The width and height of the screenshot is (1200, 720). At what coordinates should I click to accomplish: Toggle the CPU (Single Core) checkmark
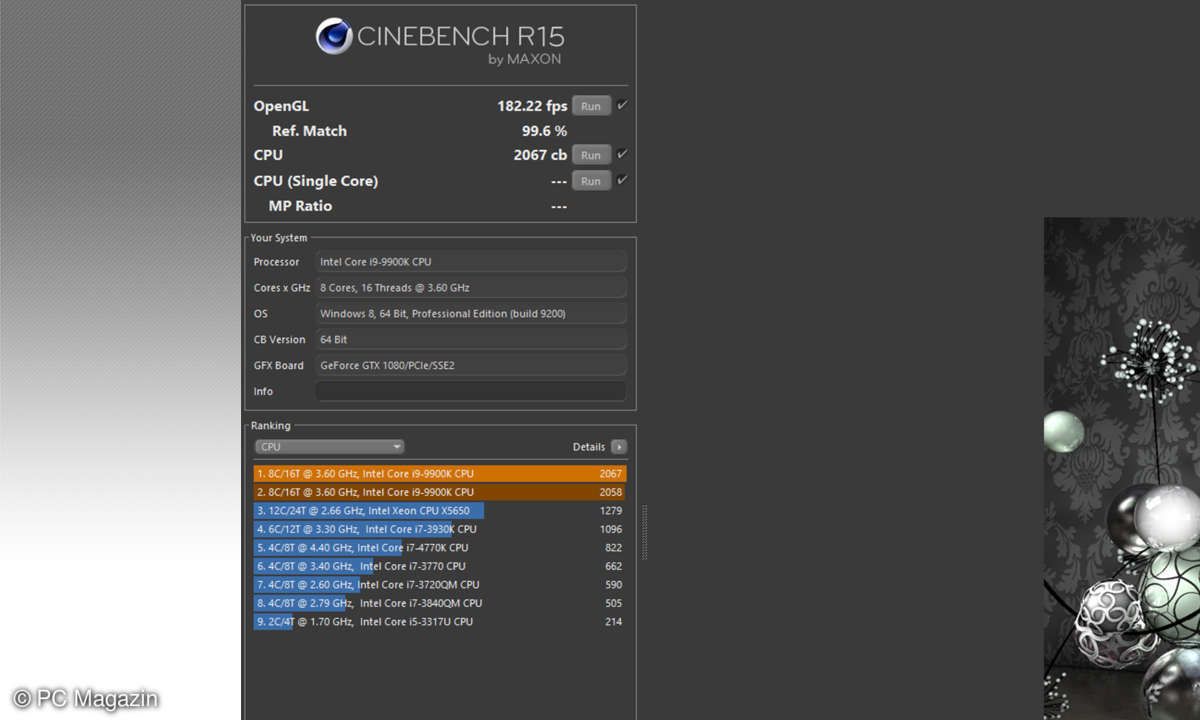pyautogui.click(x=622, y=180)
